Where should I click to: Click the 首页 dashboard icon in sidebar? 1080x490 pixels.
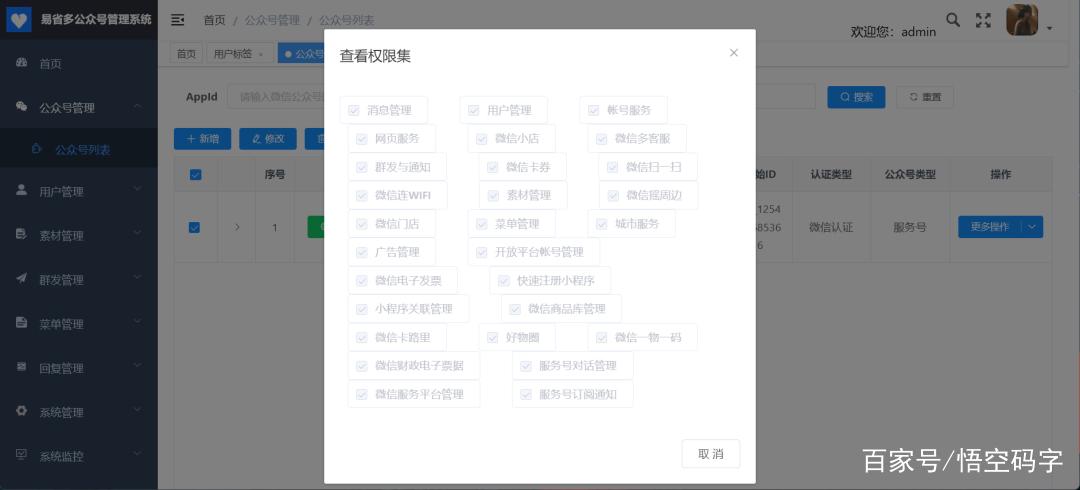pos(21,63)
